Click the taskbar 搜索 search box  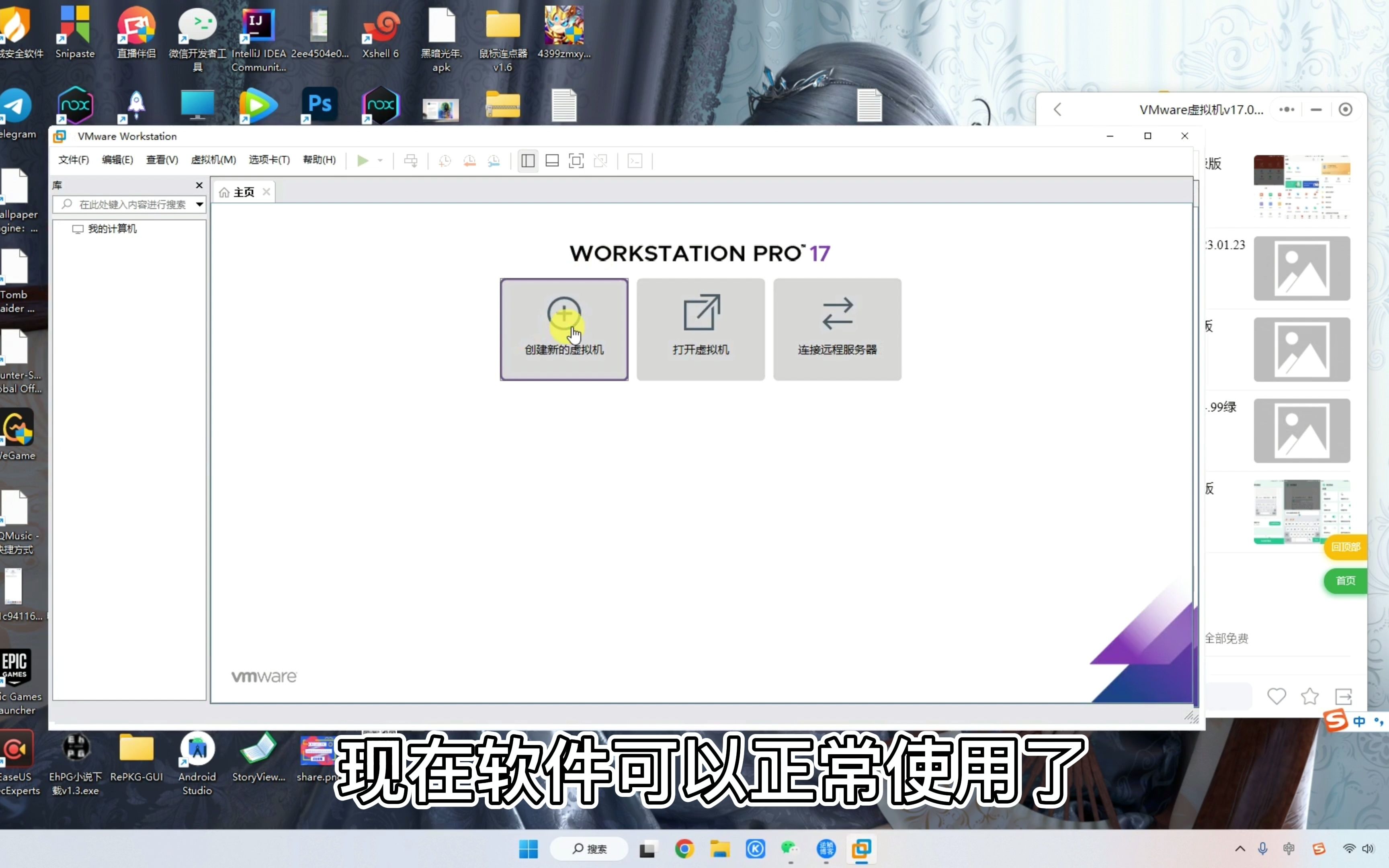[589, 849]
